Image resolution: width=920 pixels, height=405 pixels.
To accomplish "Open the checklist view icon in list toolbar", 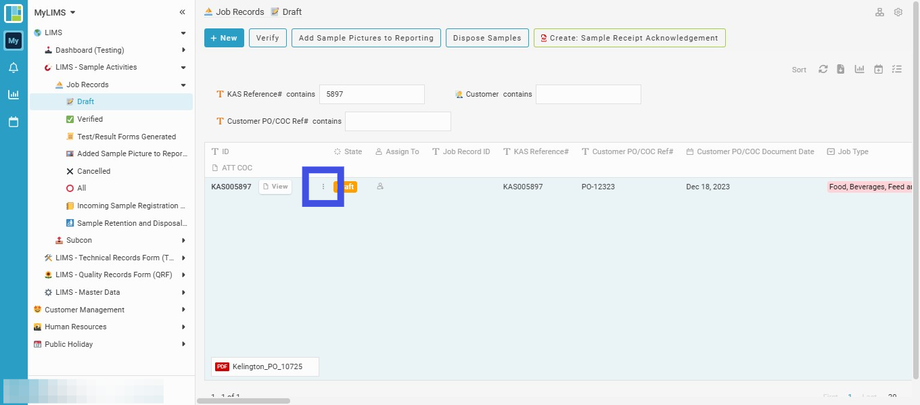I will tap(897, 69).
